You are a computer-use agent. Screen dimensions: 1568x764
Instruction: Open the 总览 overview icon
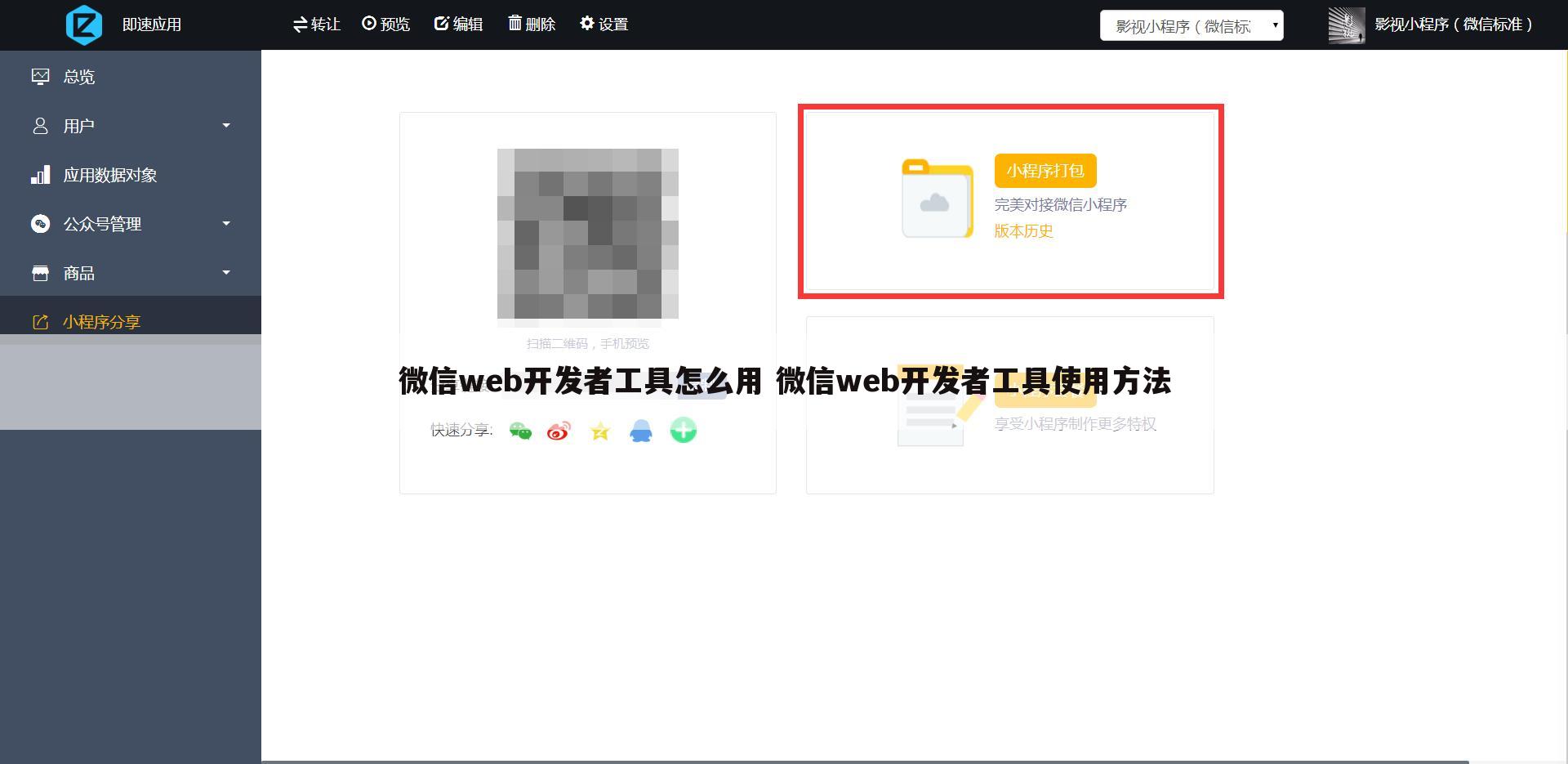click(x=40, y=77)
